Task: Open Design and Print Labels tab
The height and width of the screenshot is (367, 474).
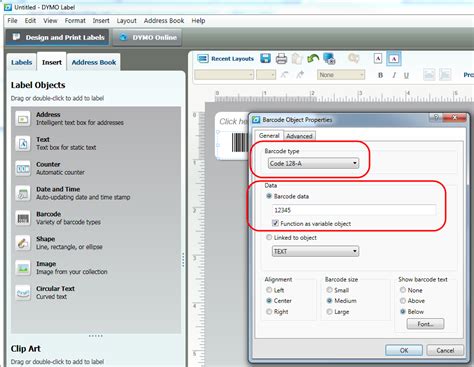Action: (58, 37)
